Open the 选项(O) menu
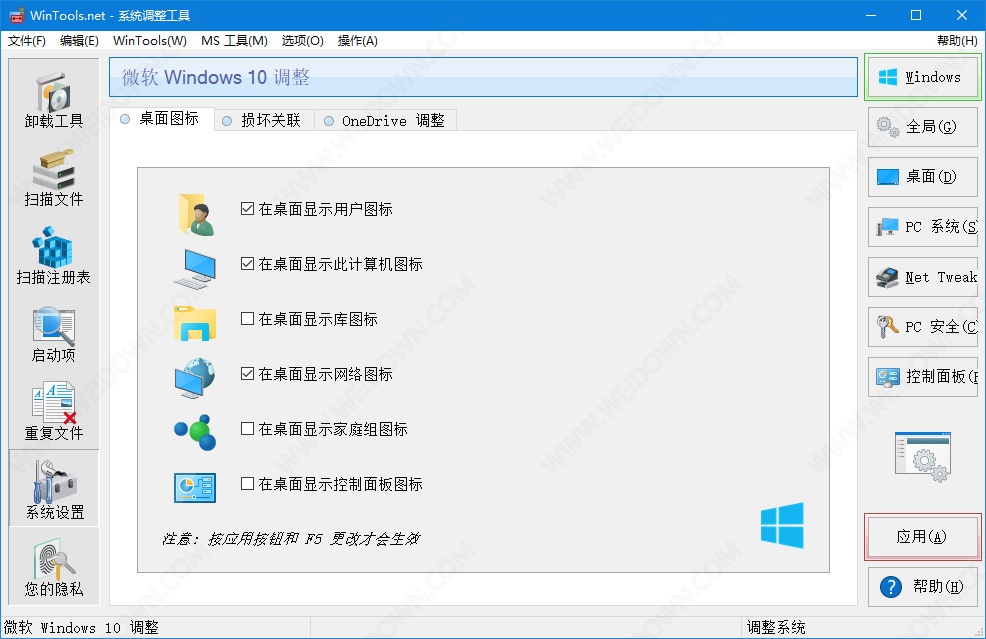This screenshot has width=986, height=639. click(302, 41)
